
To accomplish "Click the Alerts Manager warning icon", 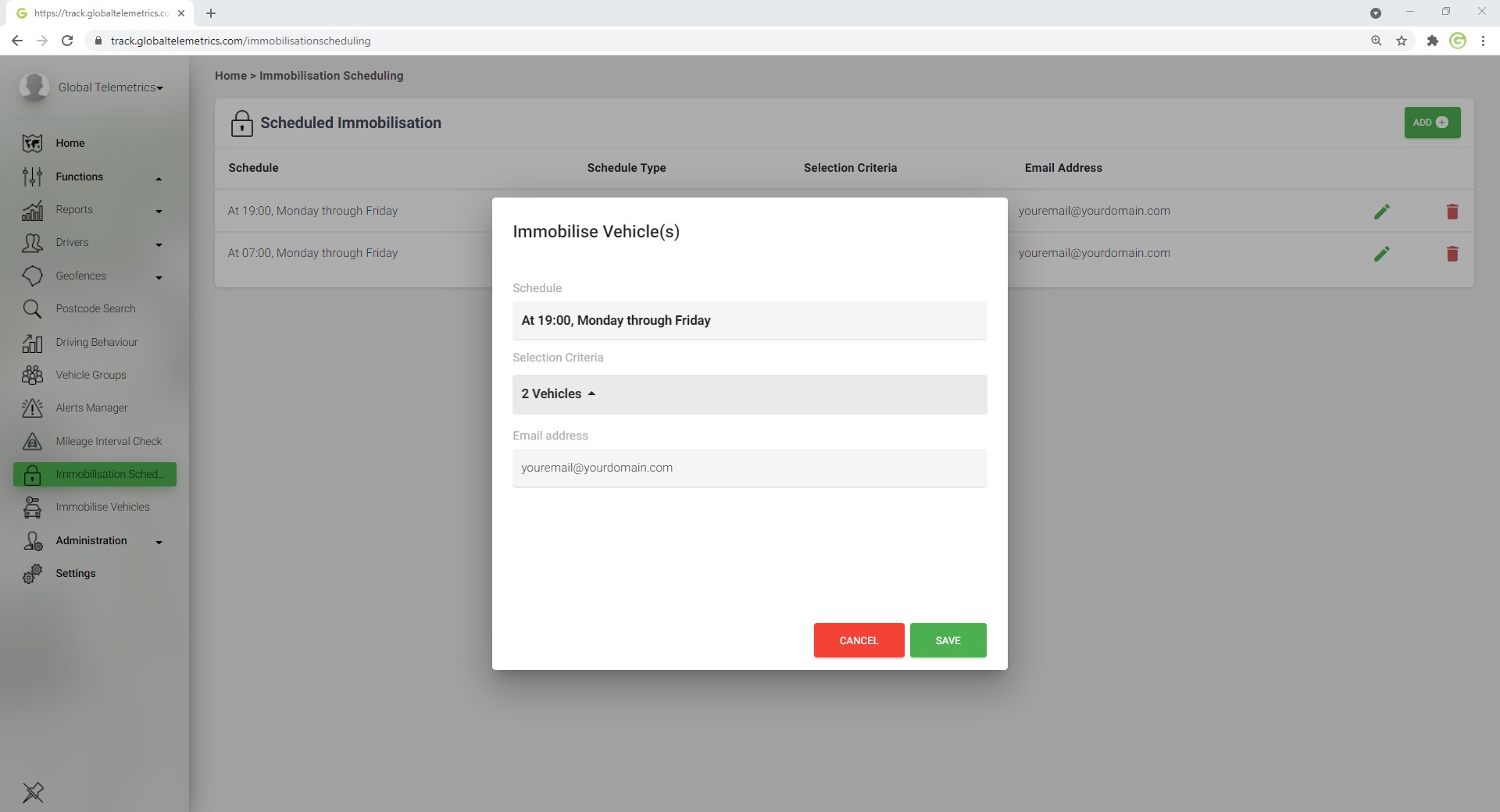I will coord(32,408).
